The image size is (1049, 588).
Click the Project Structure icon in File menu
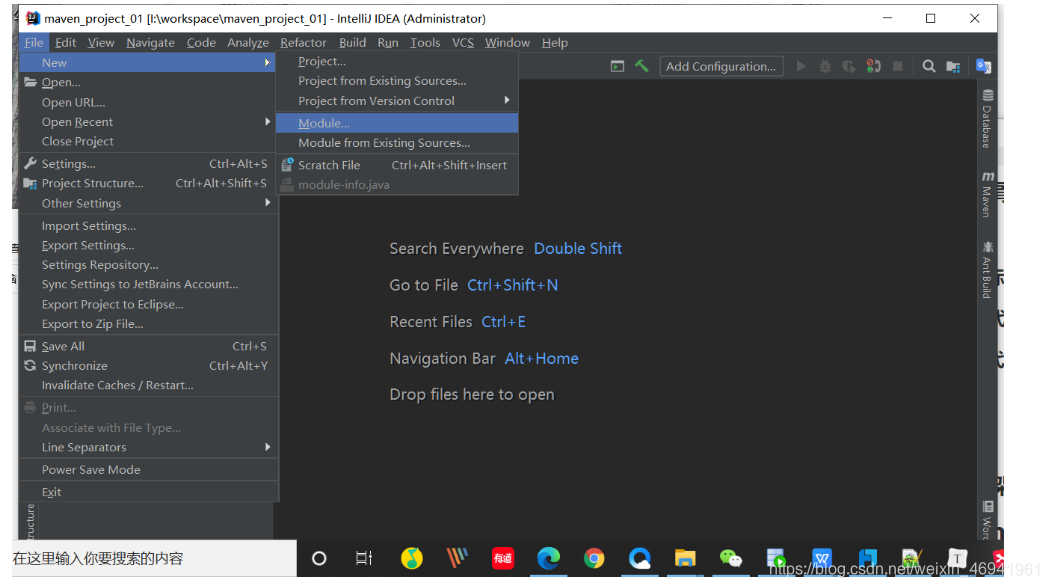pos(30,183)
